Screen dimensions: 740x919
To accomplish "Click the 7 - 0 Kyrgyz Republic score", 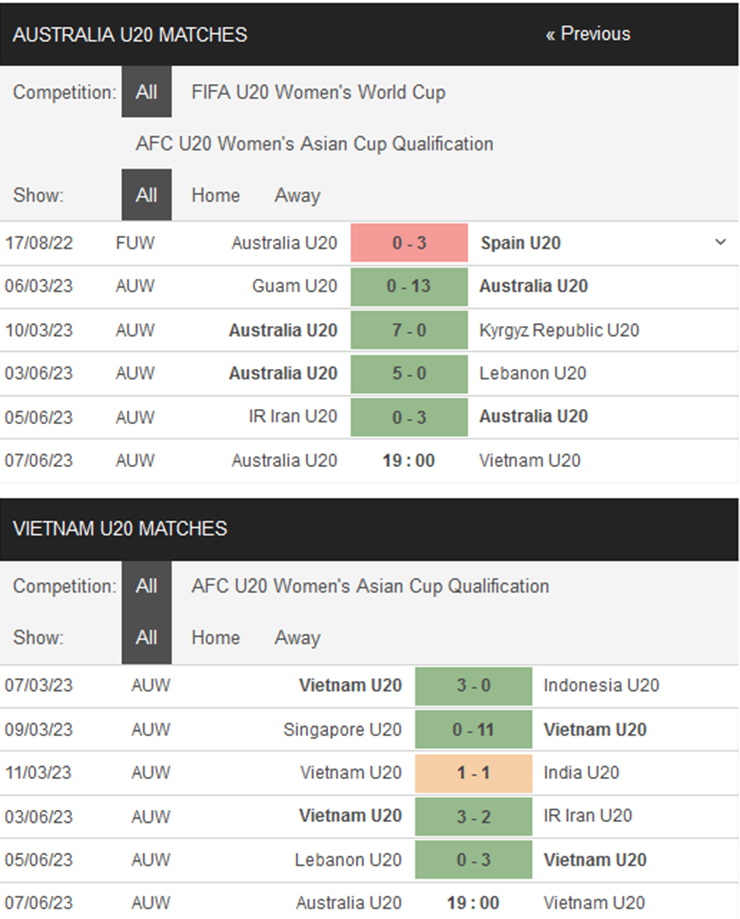I will coord(409,330).
